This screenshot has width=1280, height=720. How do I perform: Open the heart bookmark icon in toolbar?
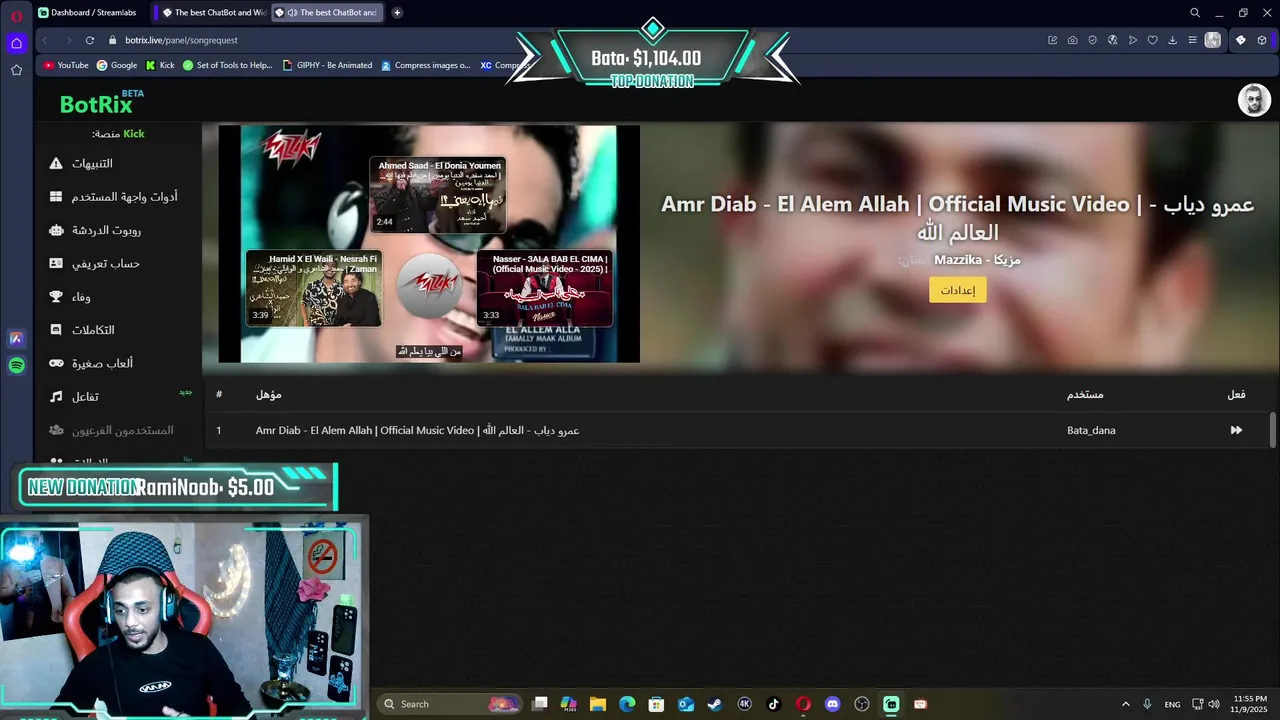coord(1152,40)
